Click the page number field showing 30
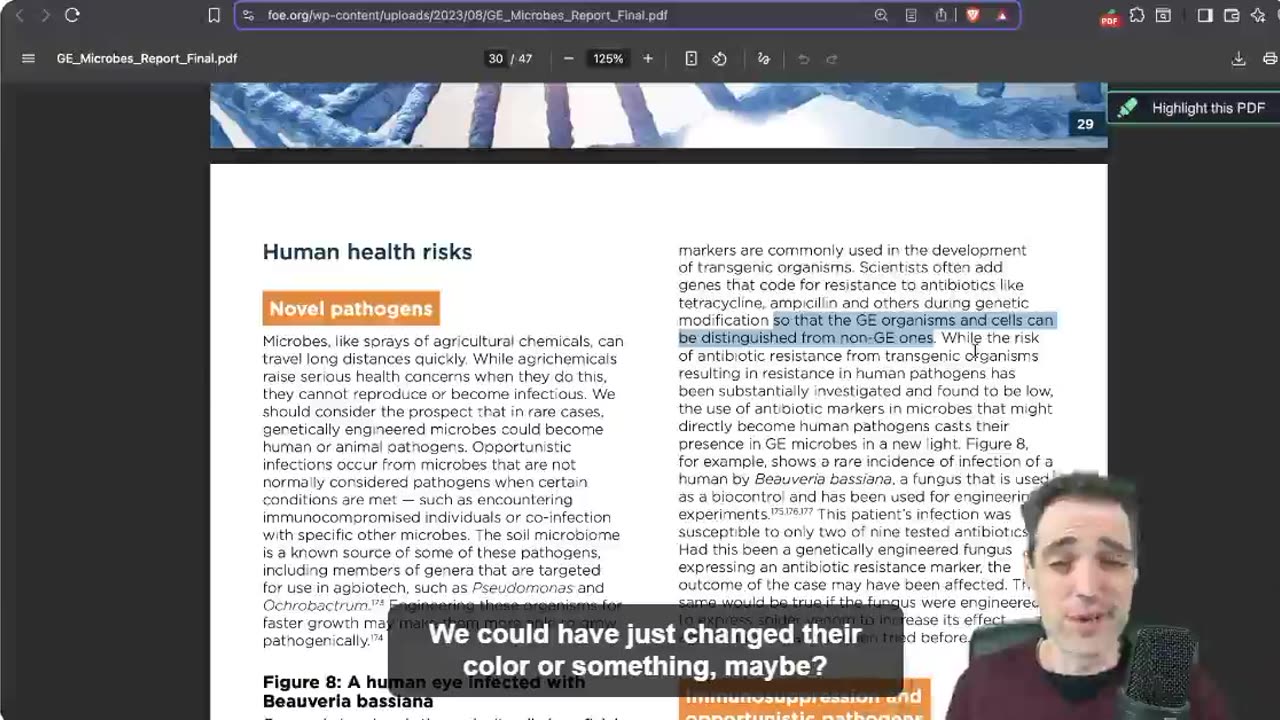Viewport: 1280px width, 720px height. [x=495, y=59]
